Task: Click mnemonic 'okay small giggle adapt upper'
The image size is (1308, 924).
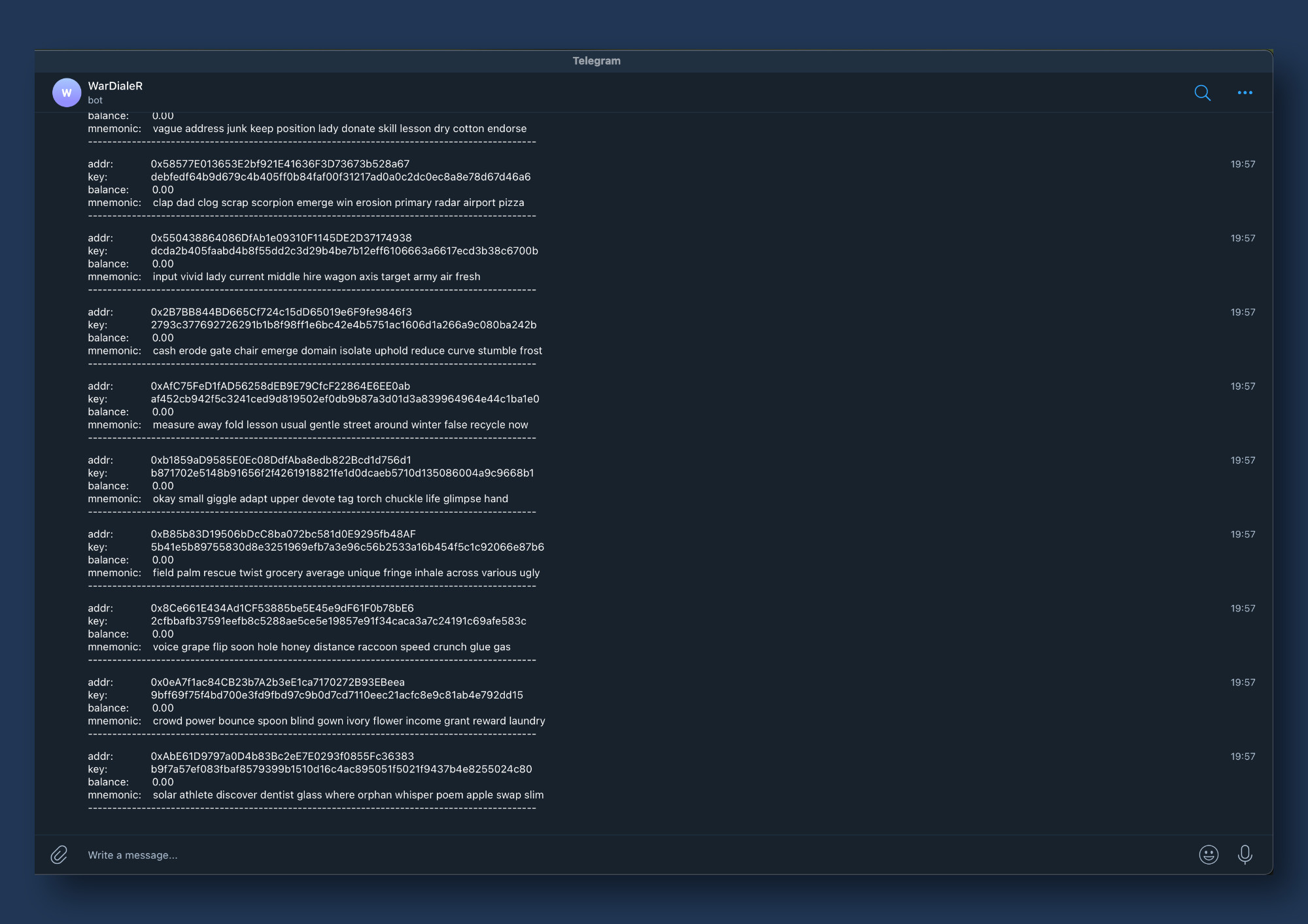Action: 330,499
